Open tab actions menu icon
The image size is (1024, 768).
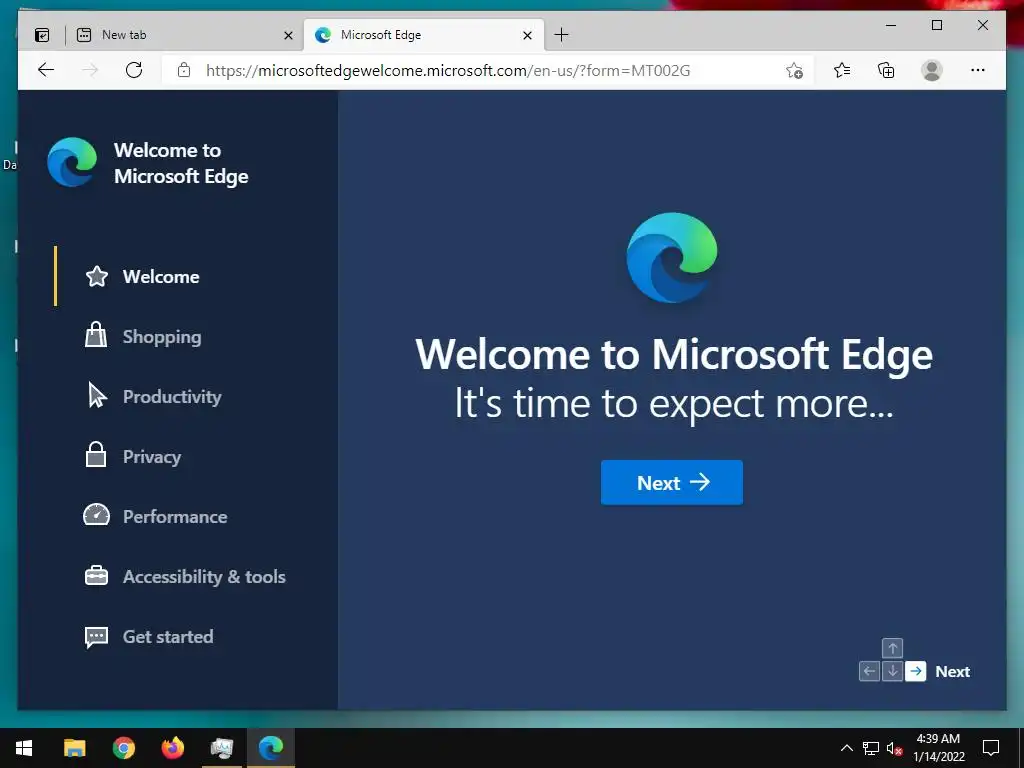(x=42, y=35)
